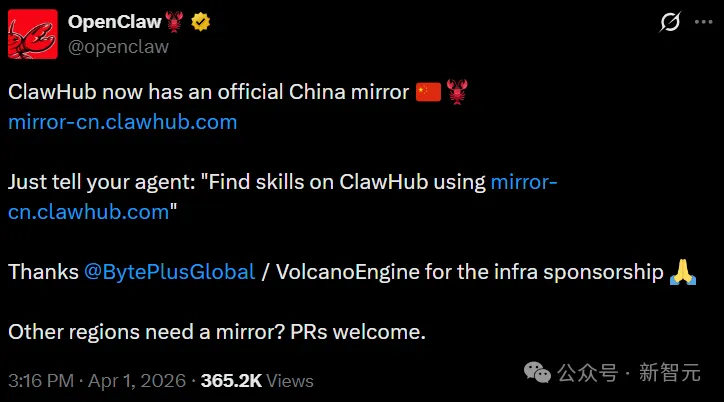Open the Grok slashed-circle icon
Viewport: 724px width, 402px height.
(x=670, y=22)
